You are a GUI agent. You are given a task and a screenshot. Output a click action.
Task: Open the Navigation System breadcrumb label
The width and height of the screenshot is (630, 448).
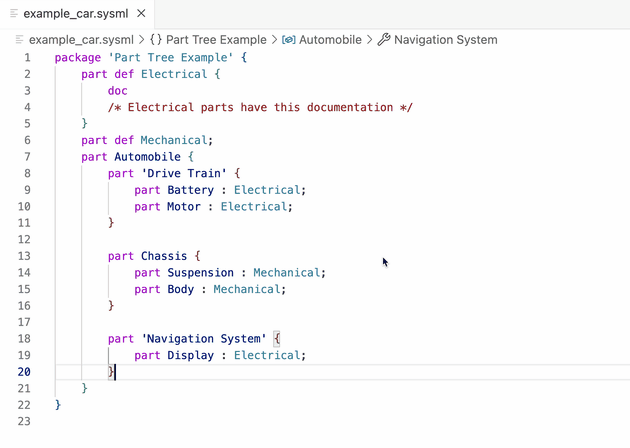click(x=445, y=40)
